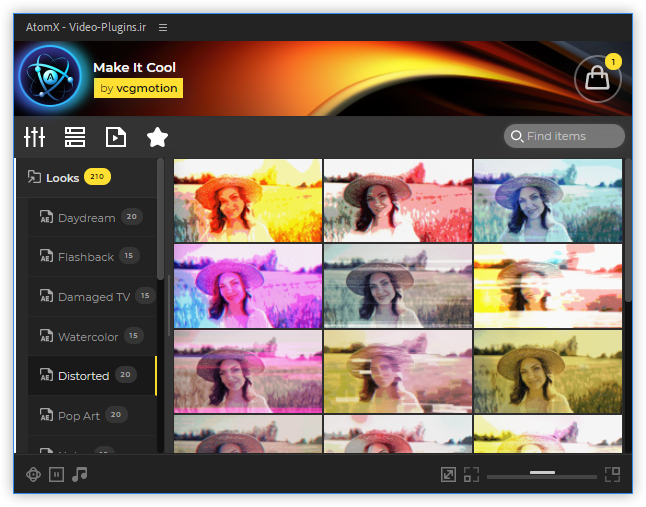Screen dimensions: 646x507
Task: Switch to the stacked list view icon
Action: tap(75, 137)
